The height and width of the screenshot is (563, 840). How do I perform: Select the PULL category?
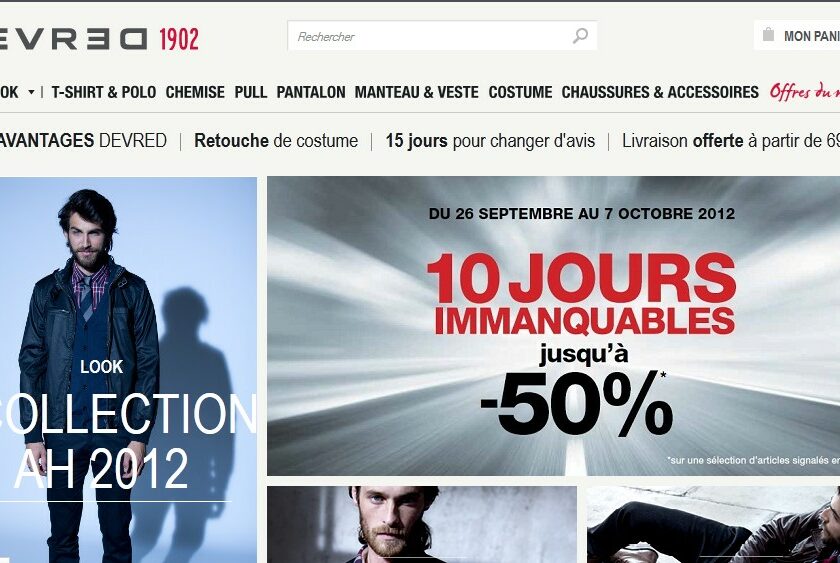(251, 92)
